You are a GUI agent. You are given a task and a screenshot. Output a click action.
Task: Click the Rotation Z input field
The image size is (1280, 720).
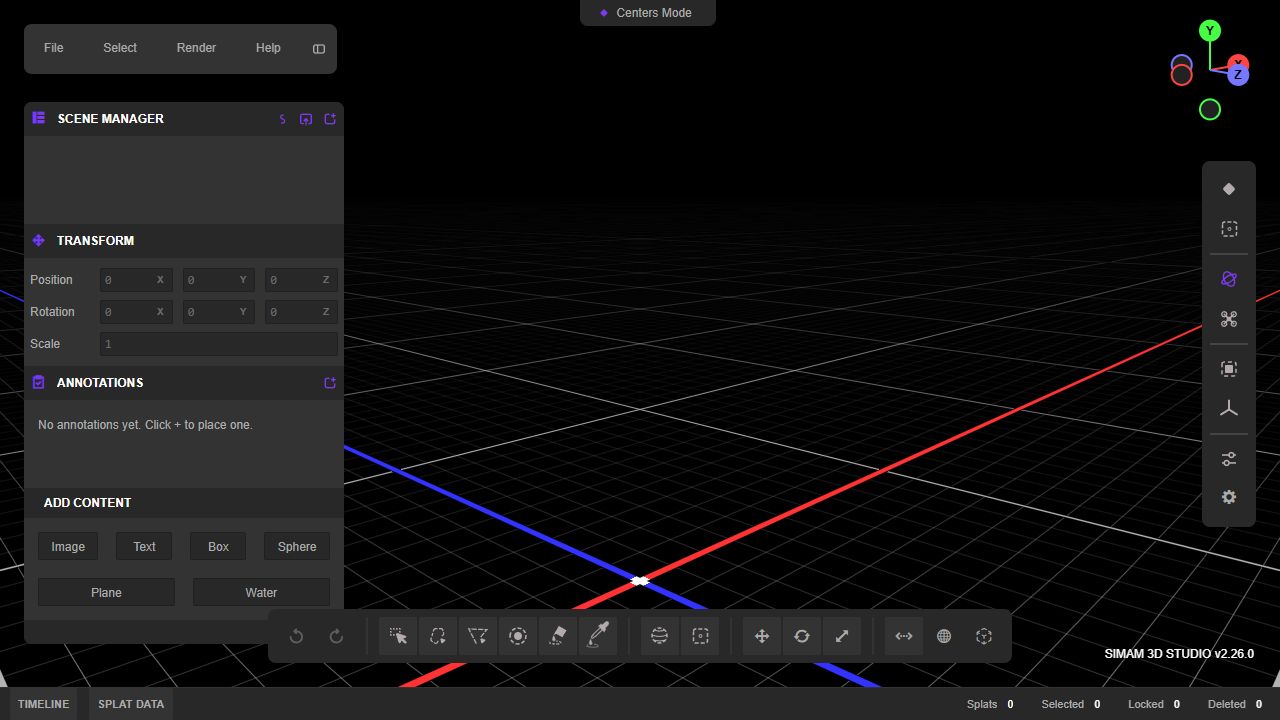(x=301, y=312)
